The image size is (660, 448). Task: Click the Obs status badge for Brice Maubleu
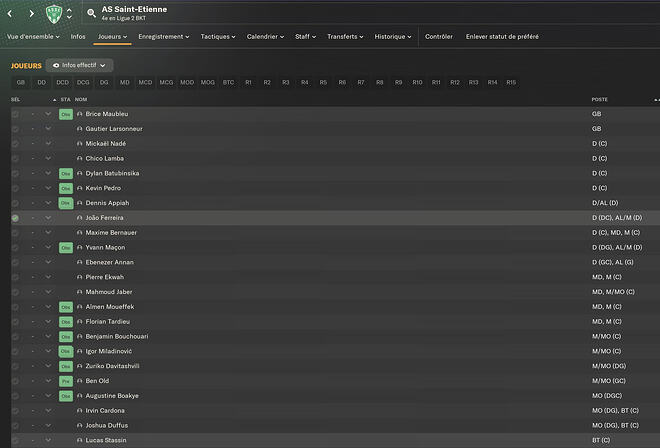click(x=66, y=114)
